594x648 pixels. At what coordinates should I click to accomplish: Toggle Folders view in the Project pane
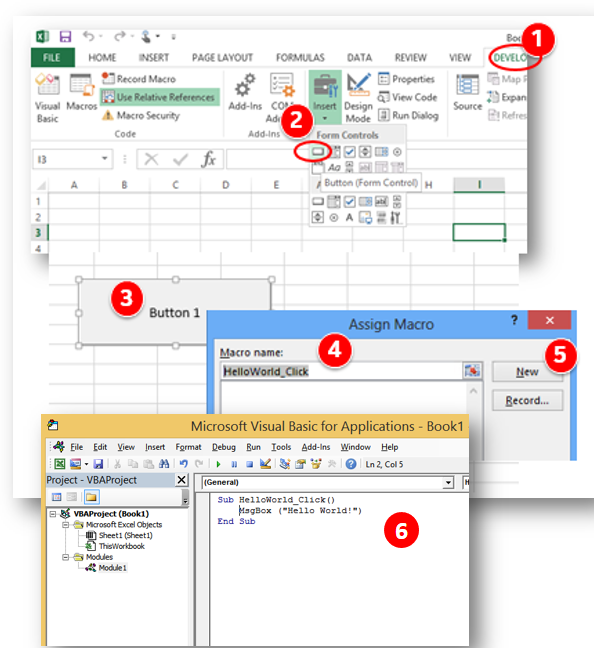pos(91,497)
